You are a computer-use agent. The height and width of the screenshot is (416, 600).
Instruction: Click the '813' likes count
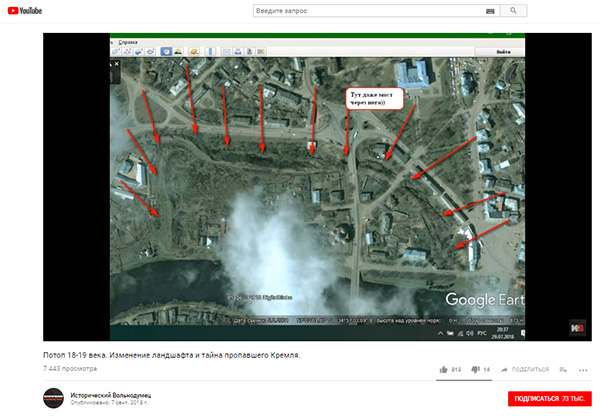(x=456, y=370)
